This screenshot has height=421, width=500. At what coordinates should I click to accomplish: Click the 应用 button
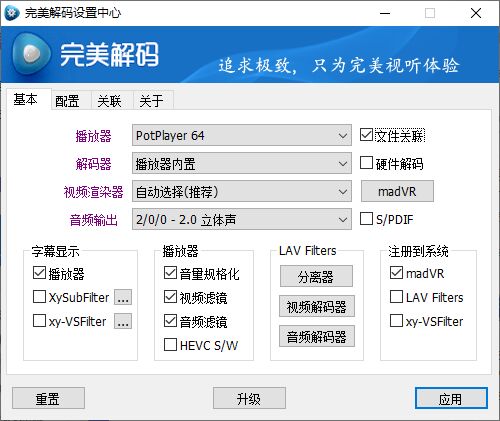point(451,398)
